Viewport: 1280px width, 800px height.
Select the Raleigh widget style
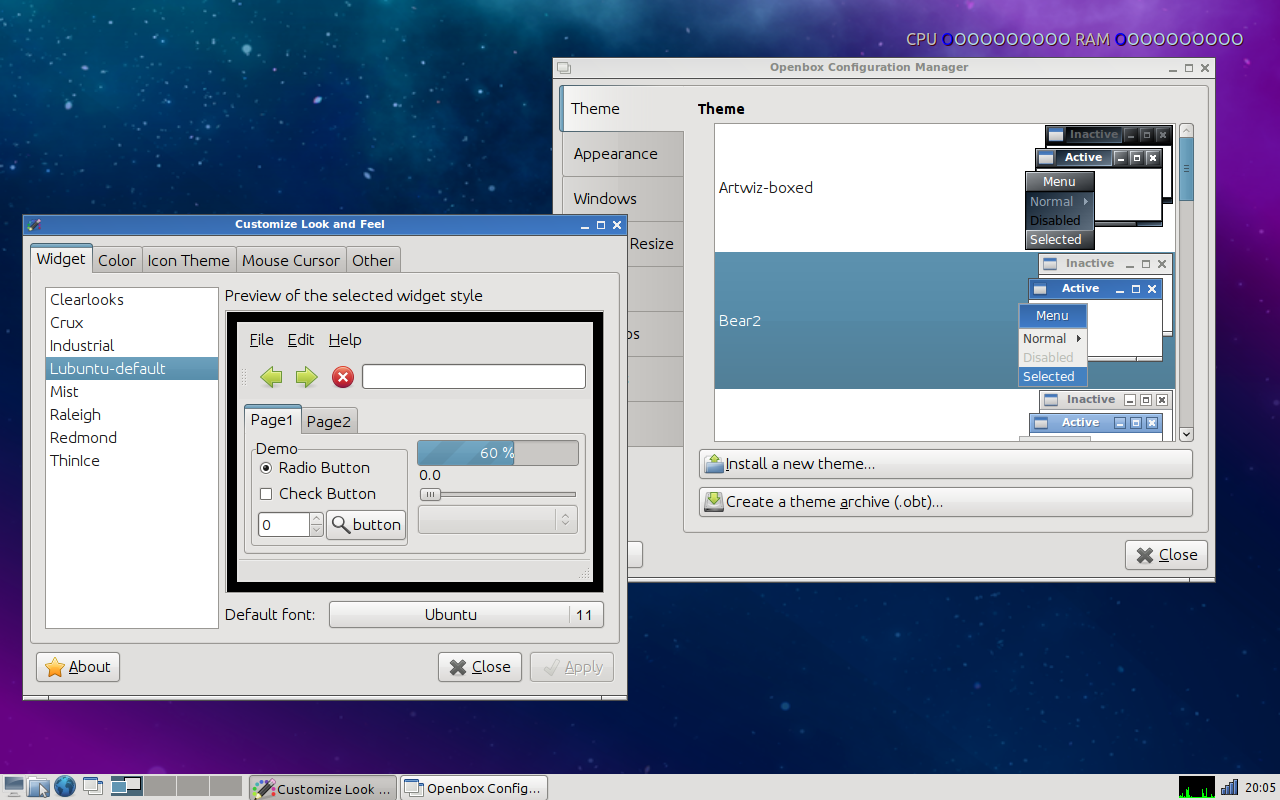point(132,415)
